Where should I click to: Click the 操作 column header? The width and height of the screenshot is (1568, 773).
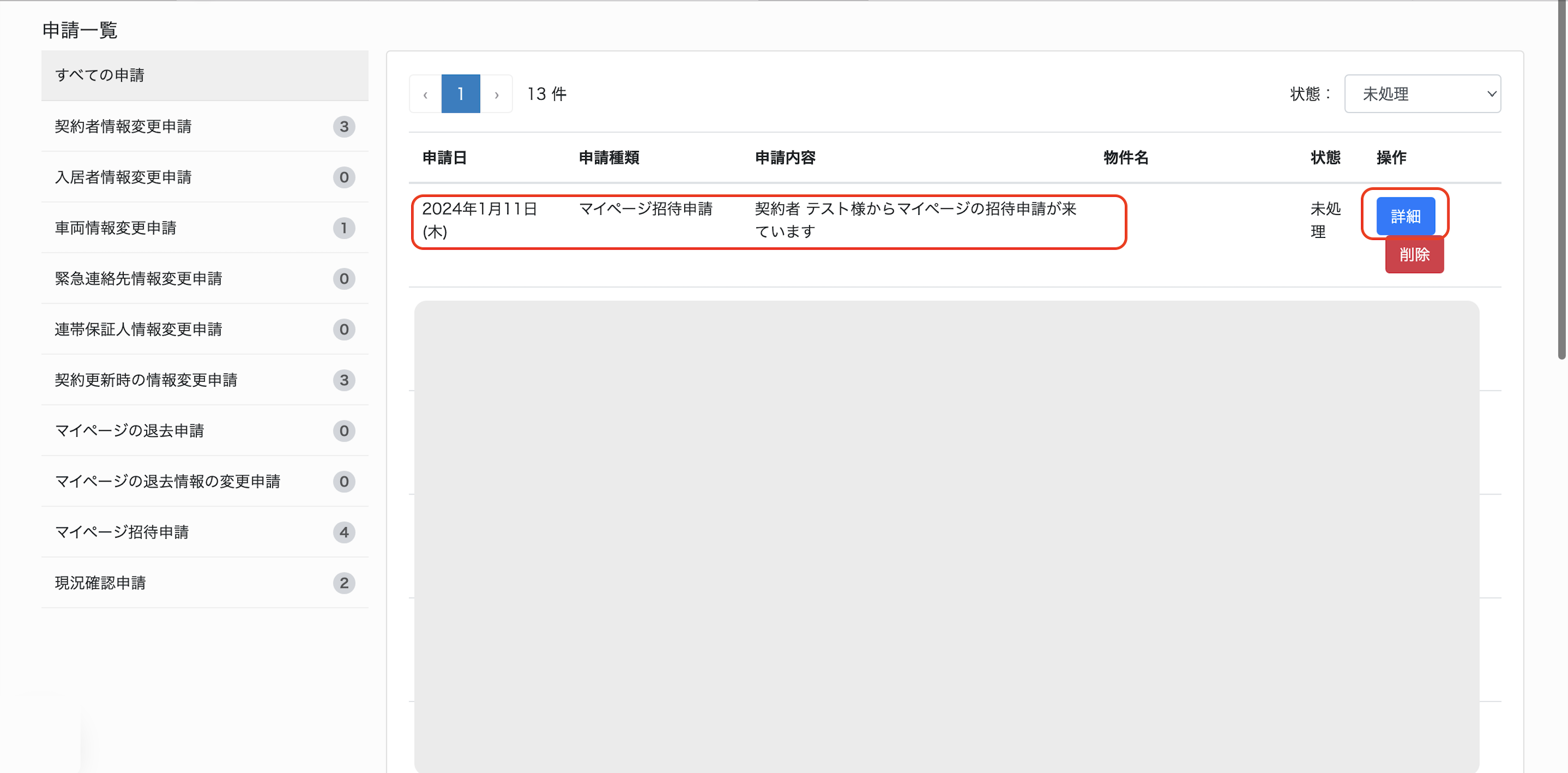1391,158
